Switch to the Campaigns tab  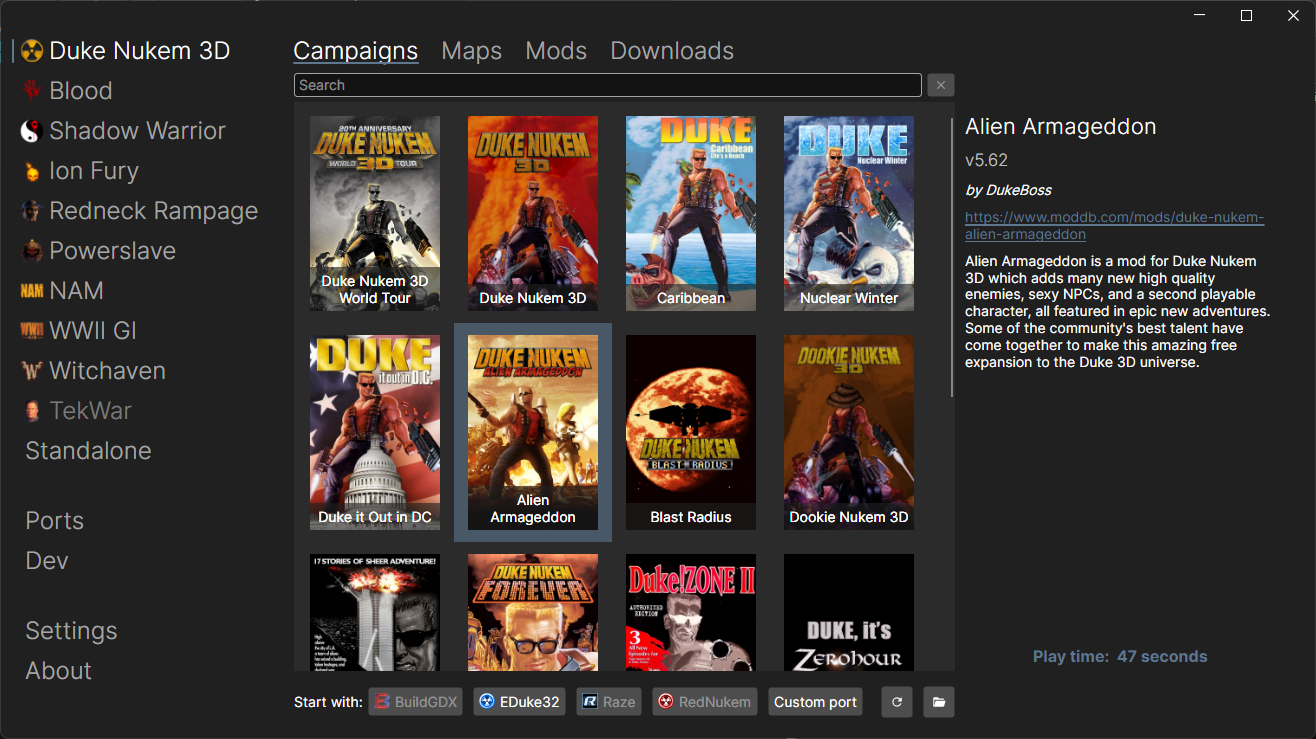point(356,51)
